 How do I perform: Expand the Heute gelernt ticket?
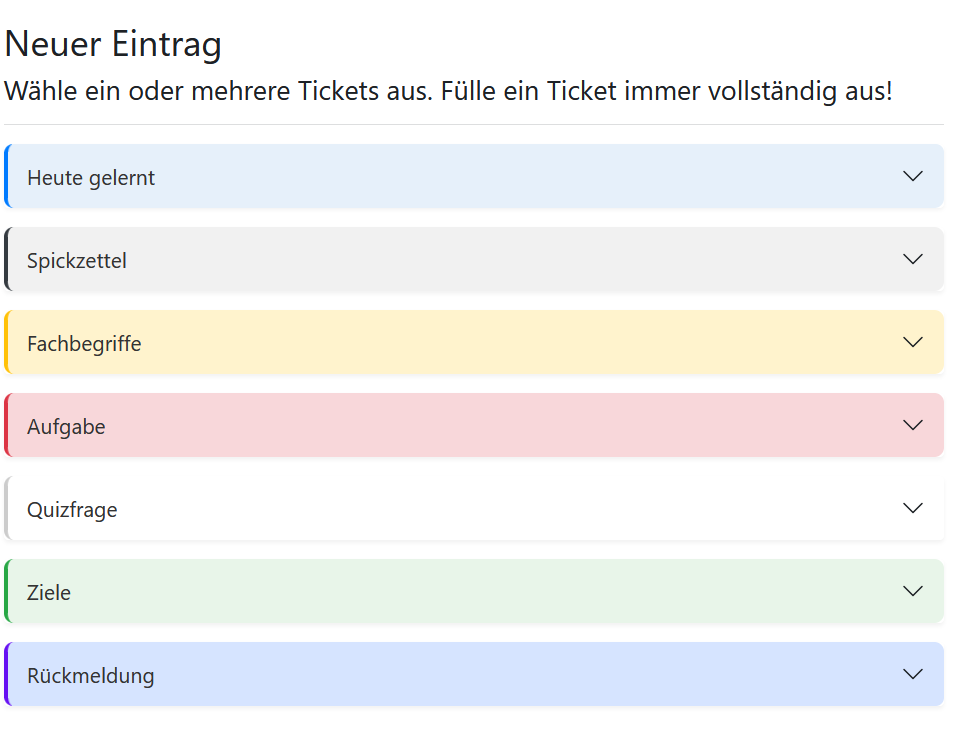(474, 177)
